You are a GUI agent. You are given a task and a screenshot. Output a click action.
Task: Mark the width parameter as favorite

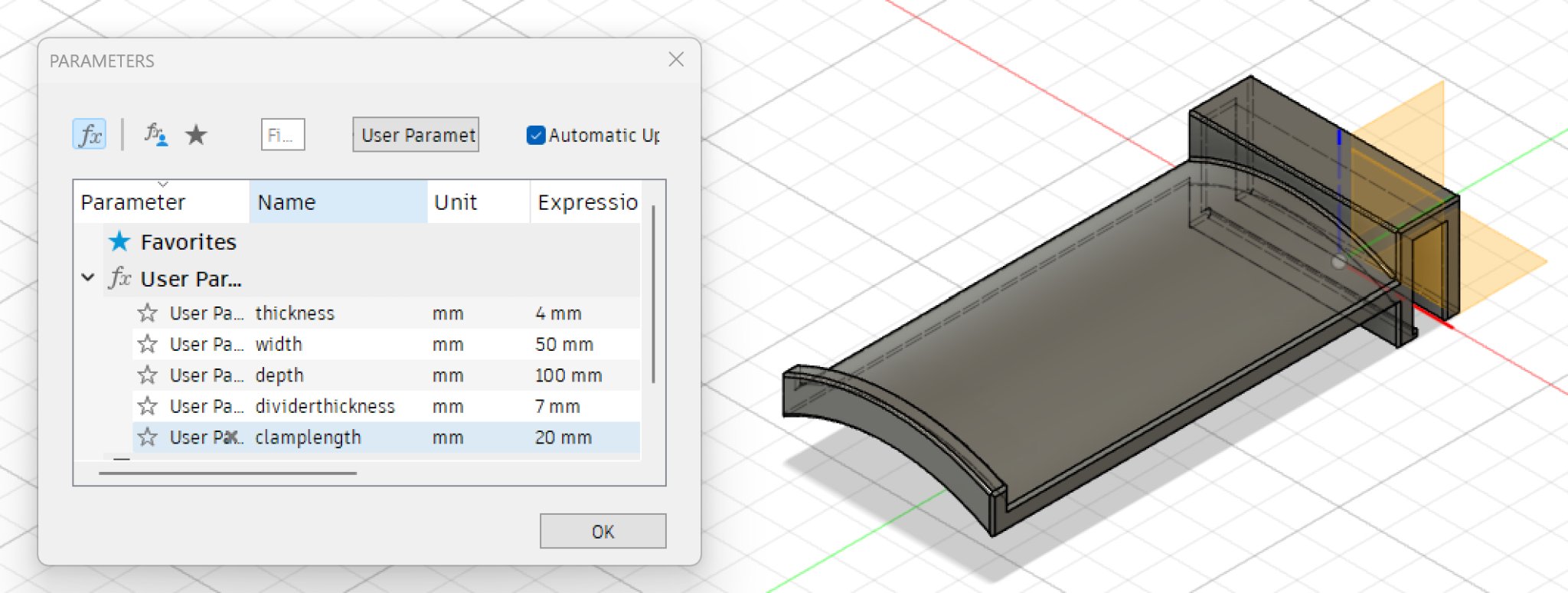click(148, 344)
